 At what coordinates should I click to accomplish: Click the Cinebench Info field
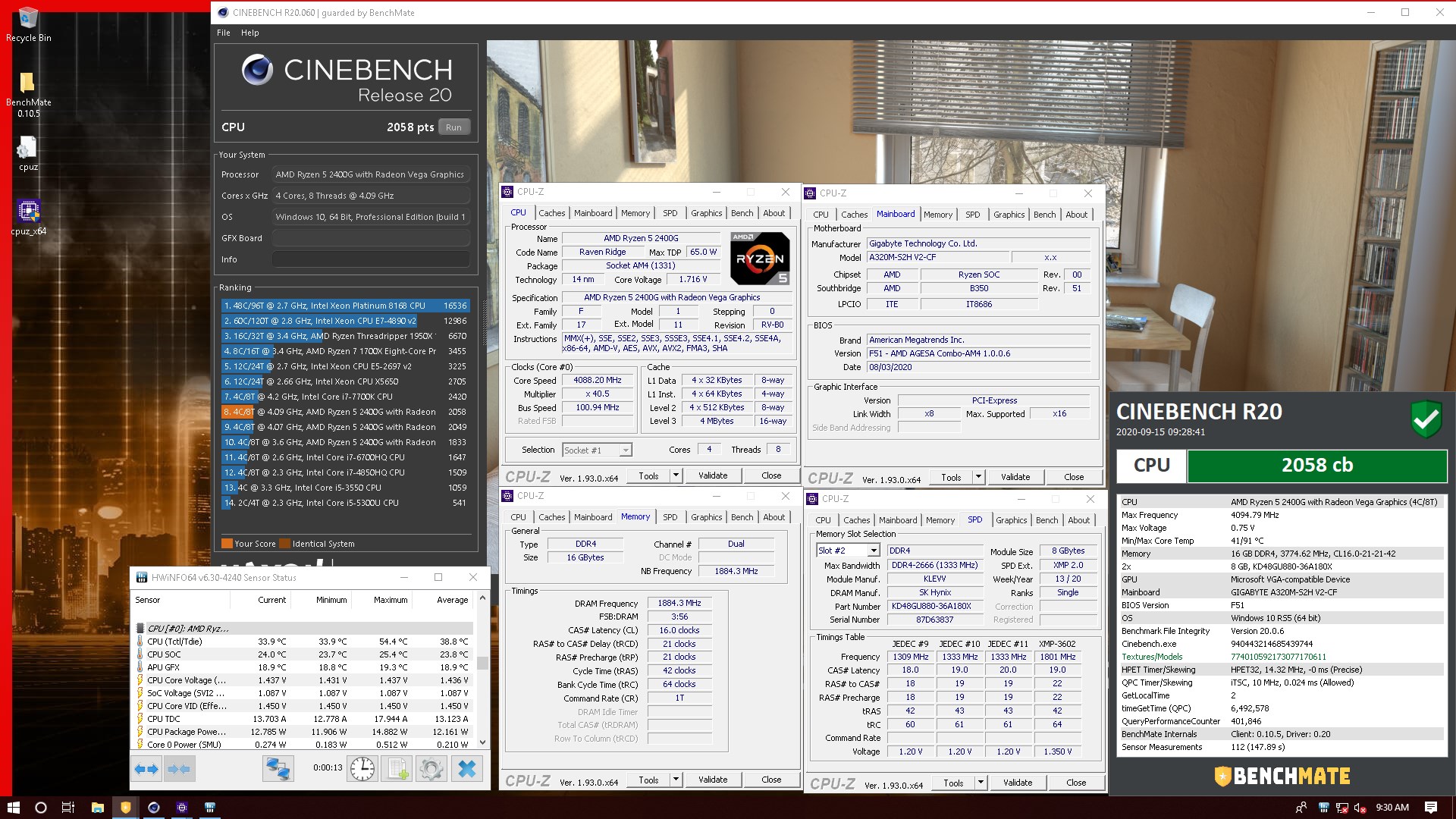click(x=371, y=259)
